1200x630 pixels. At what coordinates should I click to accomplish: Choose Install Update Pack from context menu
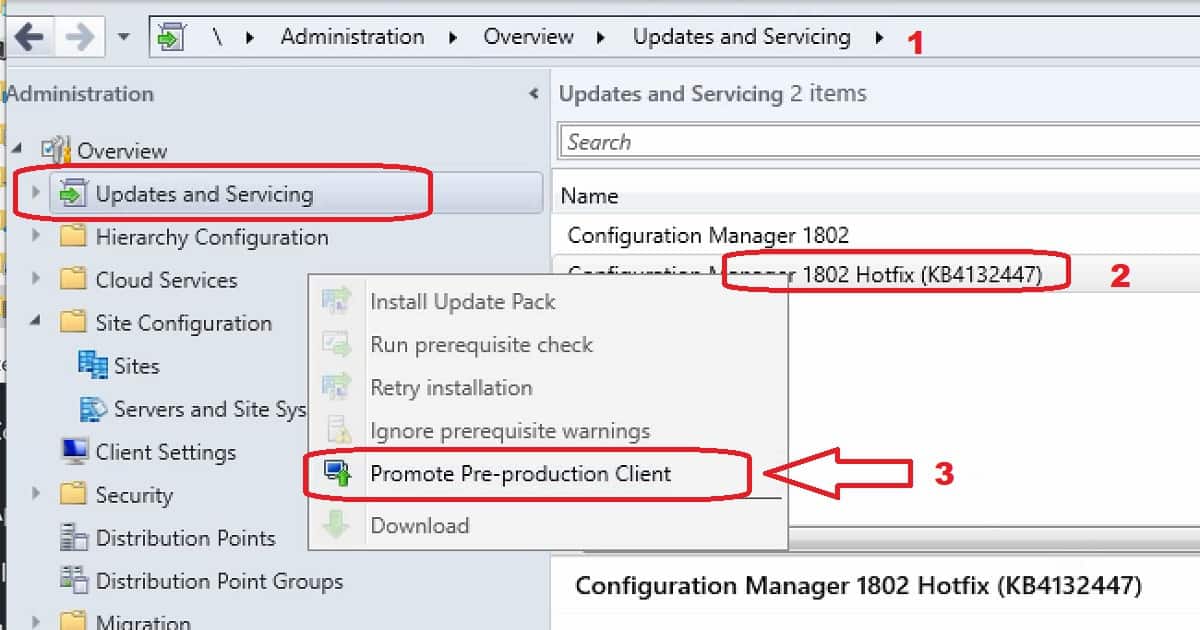click(463, 301)
